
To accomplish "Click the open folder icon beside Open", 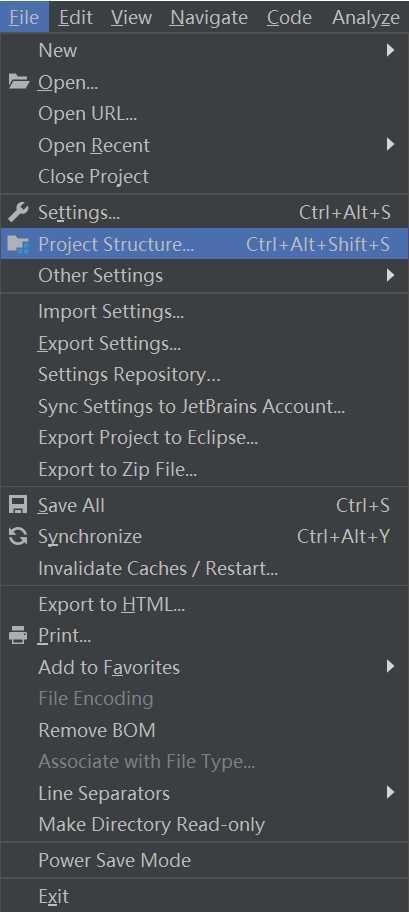I will click(19, 83).
